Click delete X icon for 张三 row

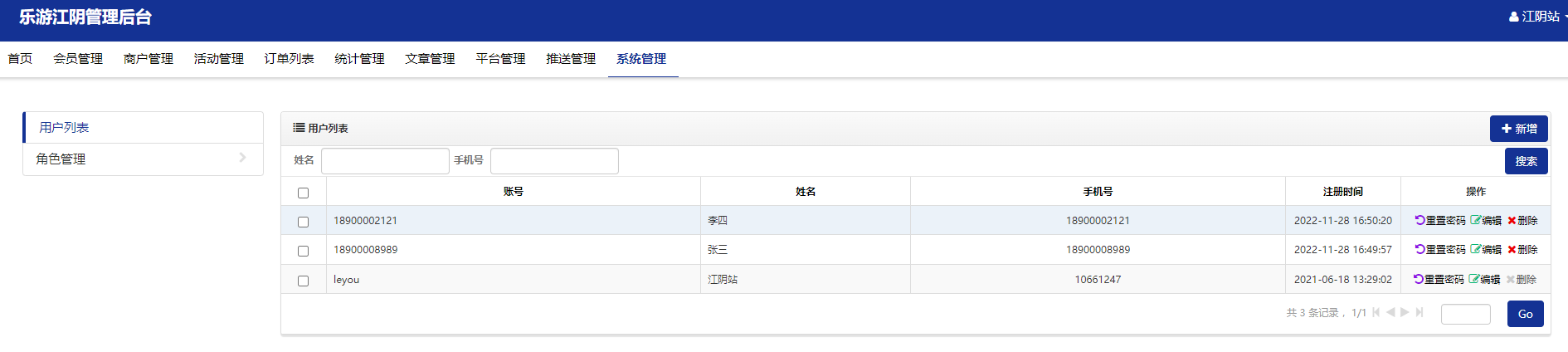click(1512, 249)
